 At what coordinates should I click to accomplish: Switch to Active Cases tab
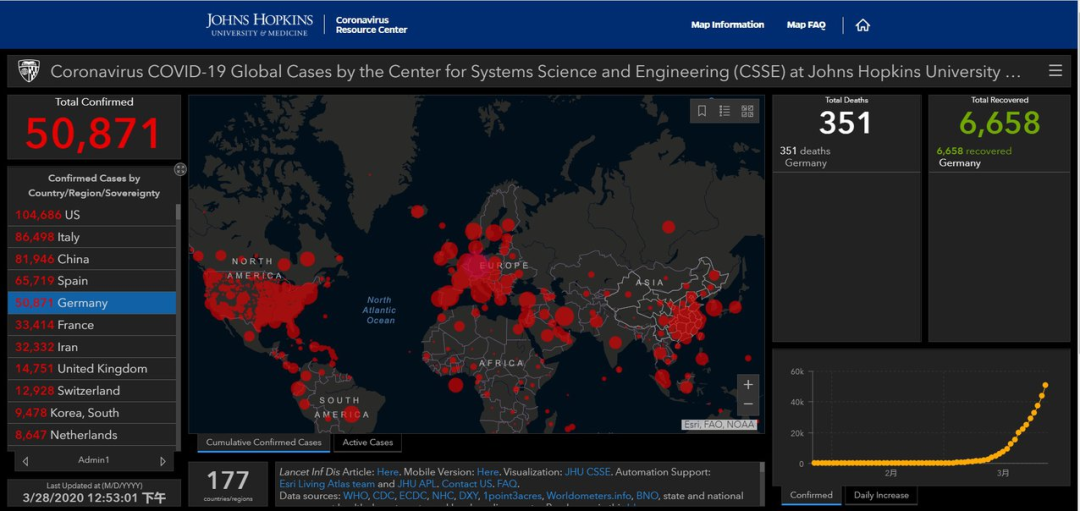(x=368, y=442)
